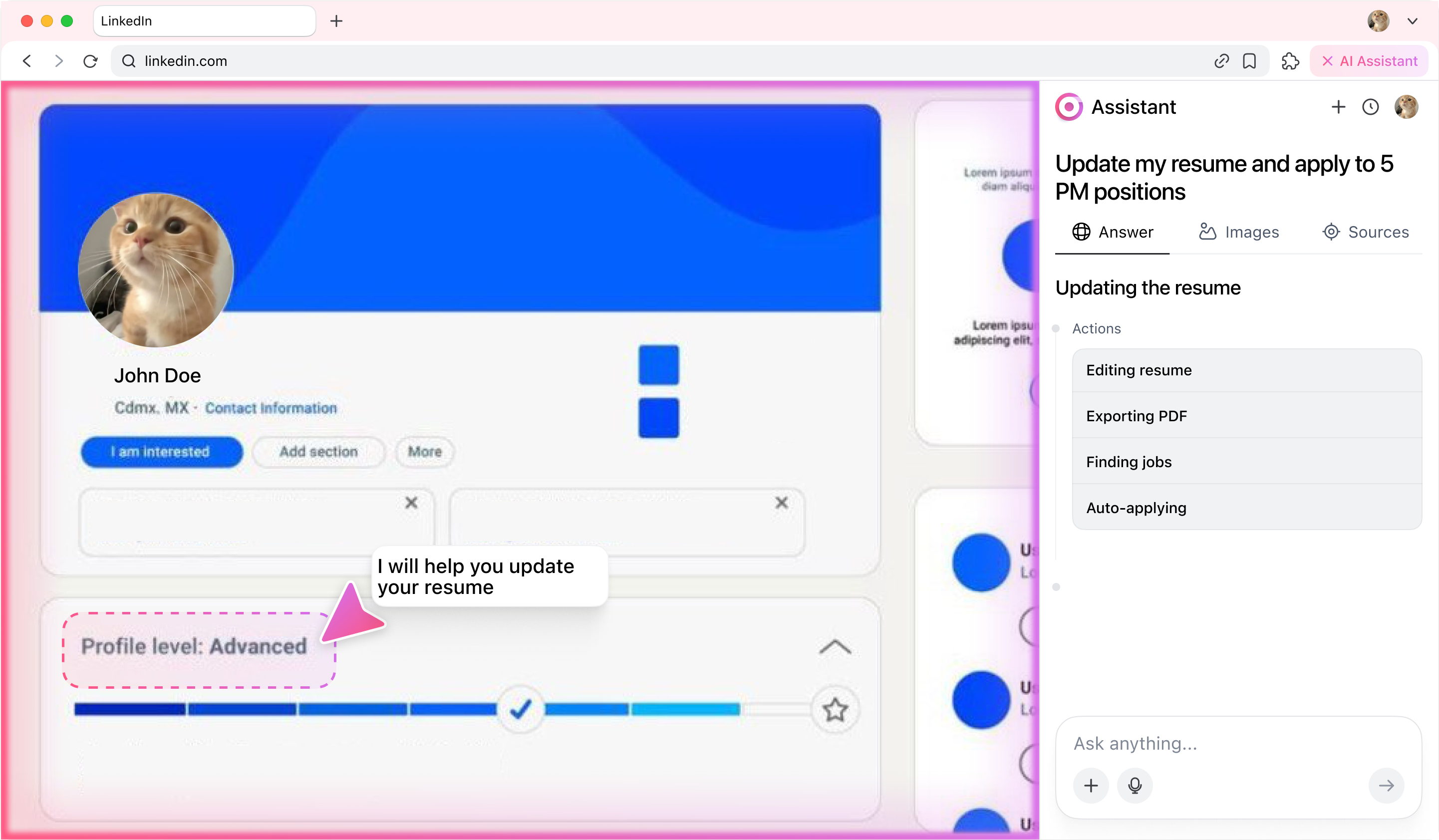Click the star at progress bar end
Image resolution: width=1439 pixels, height=840 pixels.
click(x=835, y=710)
